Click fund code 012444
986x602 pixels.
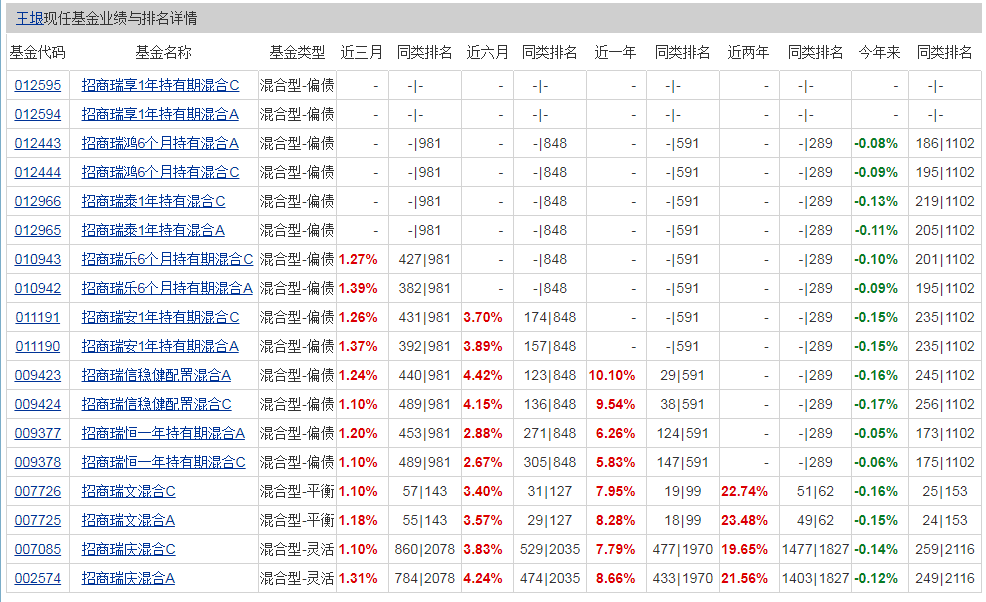(x=38, y=173)
